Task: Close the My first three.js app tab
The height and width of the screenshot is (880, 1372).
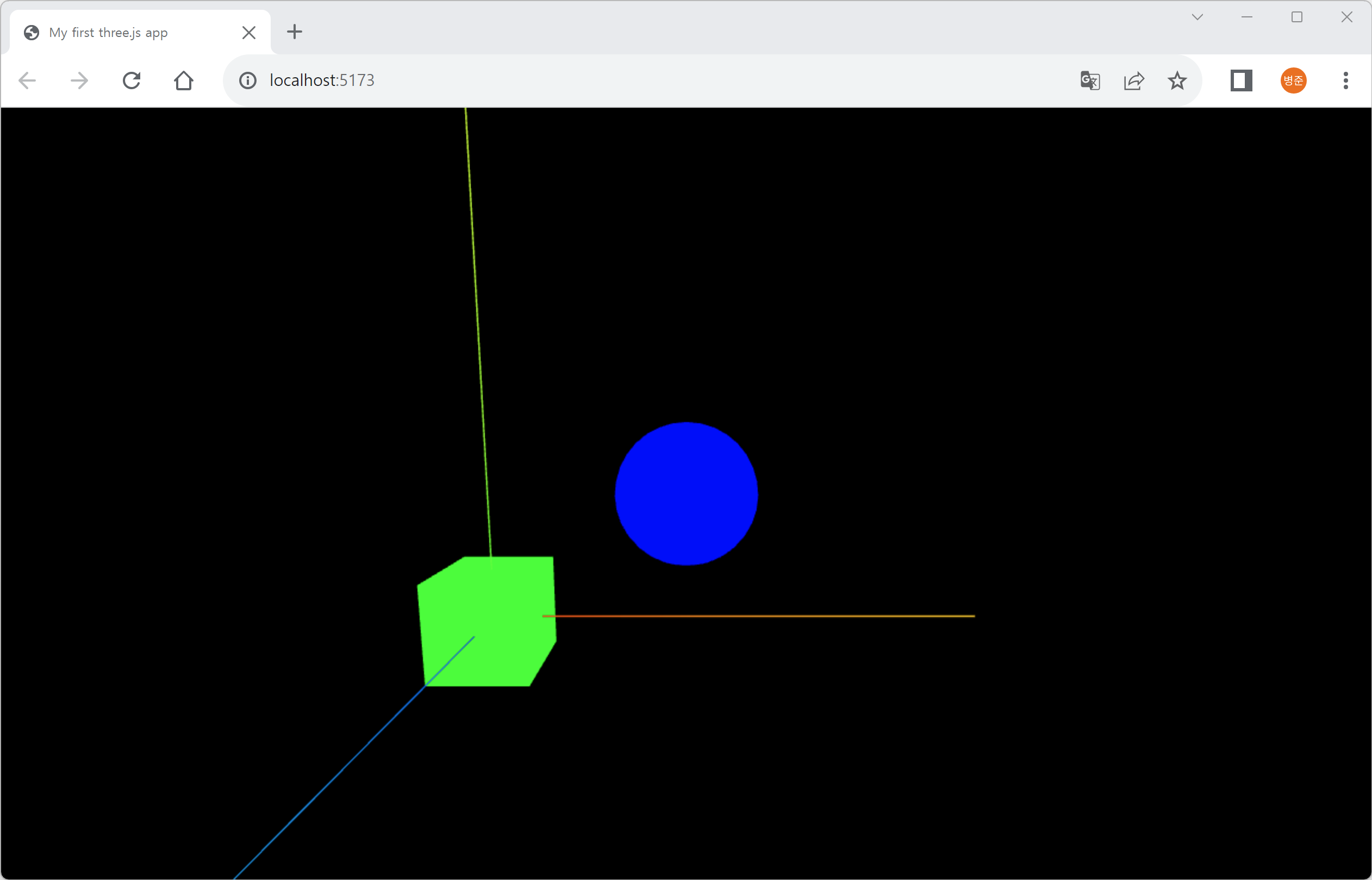Action: (249, 33)
